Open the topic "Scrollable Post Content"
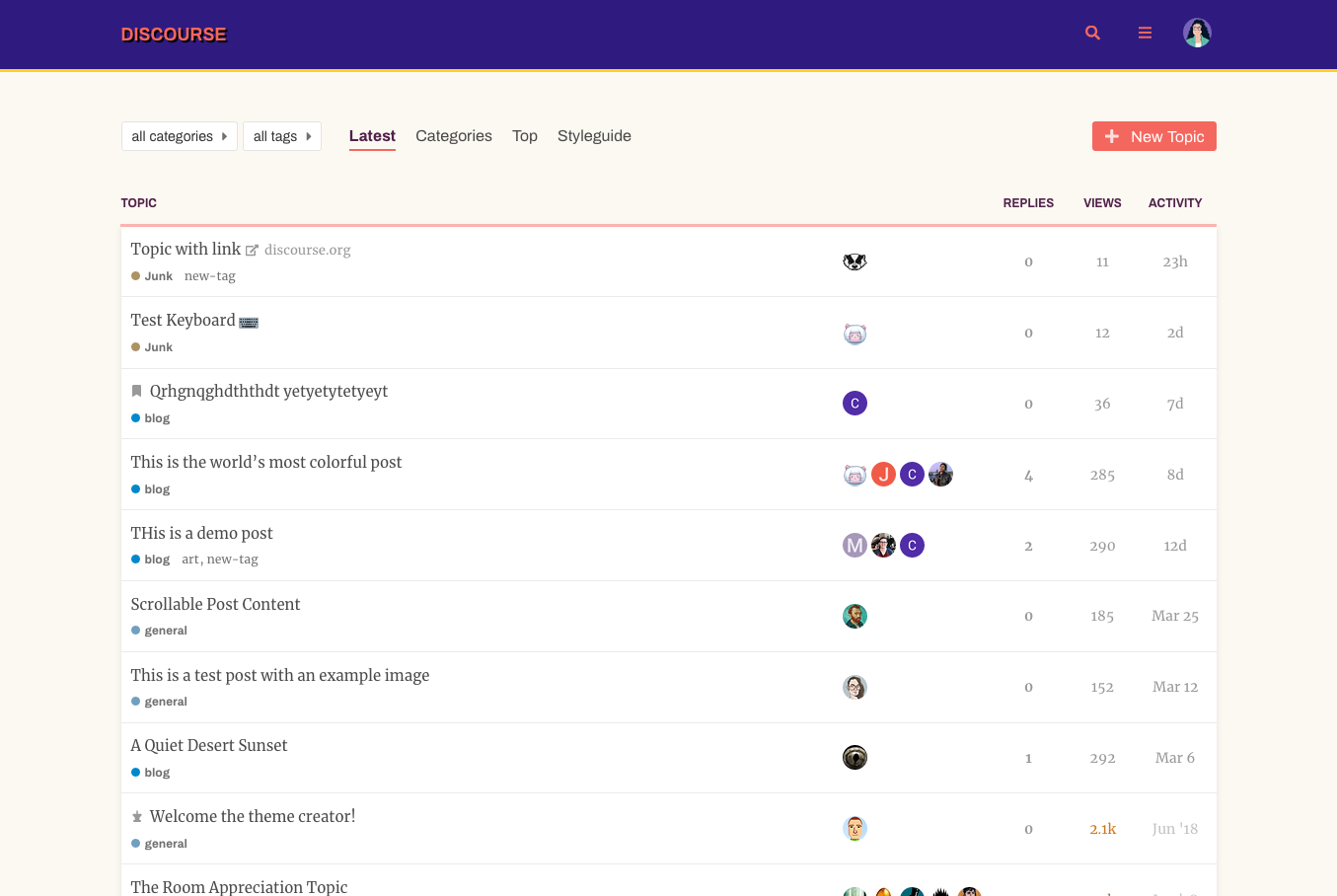Viewport: 1337px width, 896px height. coord(215,604)
